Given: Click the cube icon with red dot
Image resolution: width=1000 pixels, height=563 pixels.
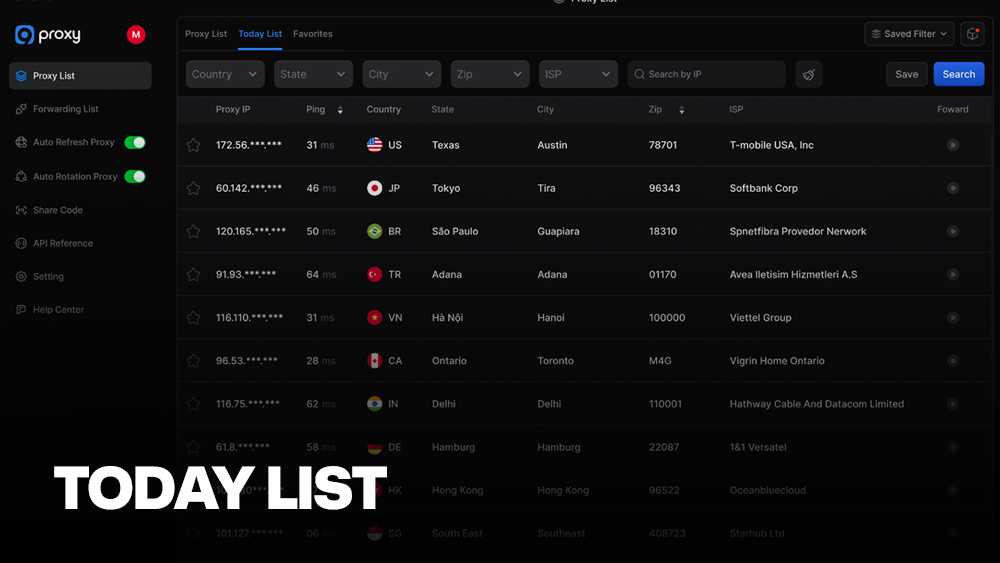Looking at the screenshot, I should point(973,34).
